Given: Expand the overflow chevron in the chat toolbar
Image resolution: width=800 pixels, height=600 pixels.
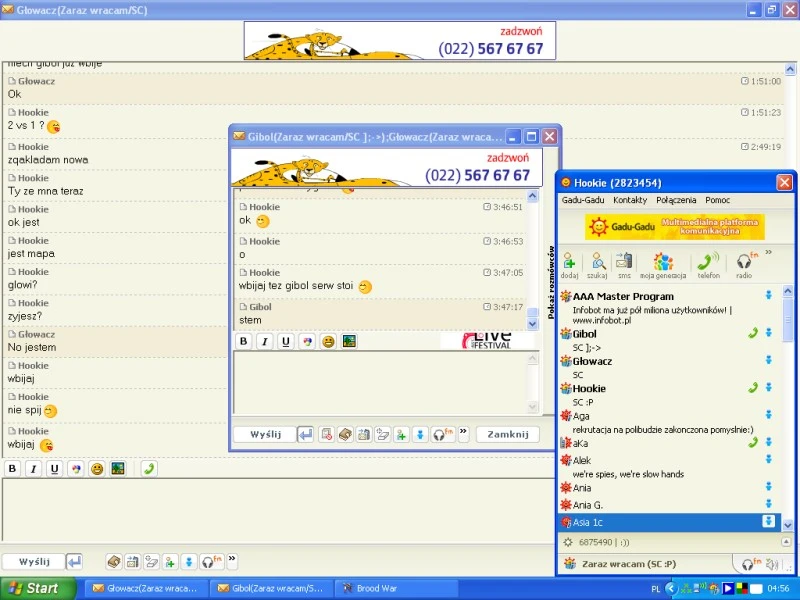Looking at the screenshot, I should (464, 431).
